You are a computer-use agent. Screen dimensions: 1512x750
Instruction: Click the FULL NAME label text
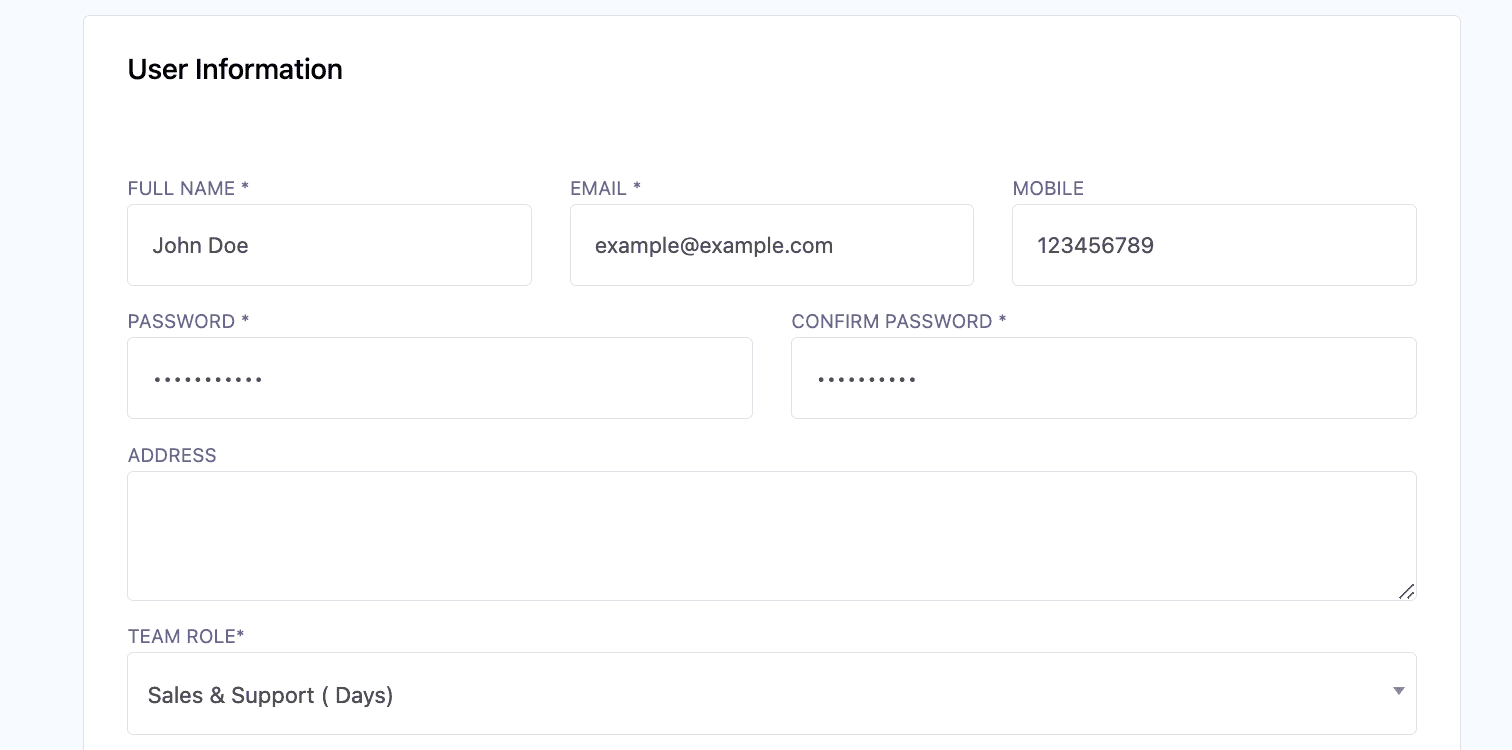tap(181, 189)
